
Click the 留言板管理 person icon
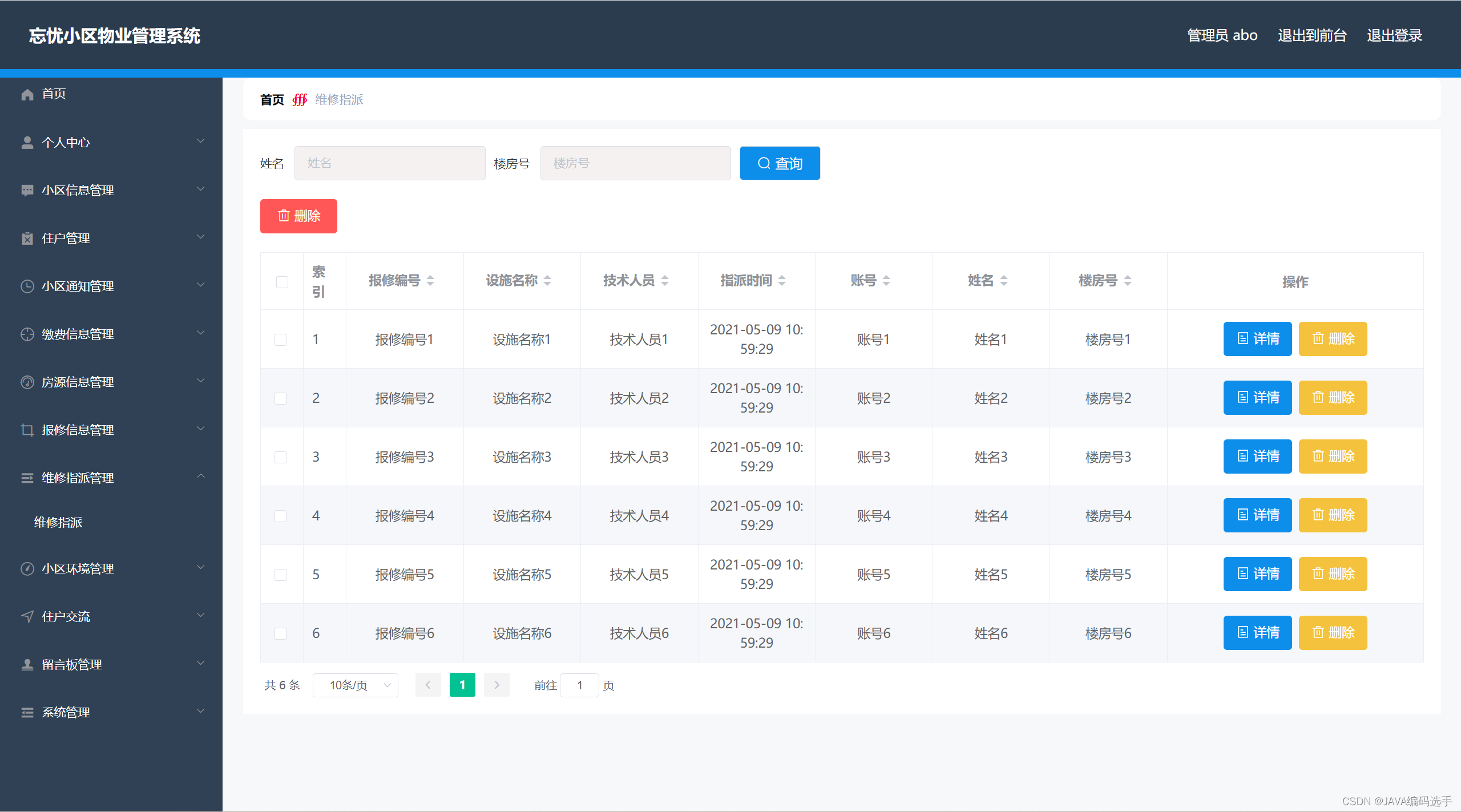(27, 664)
